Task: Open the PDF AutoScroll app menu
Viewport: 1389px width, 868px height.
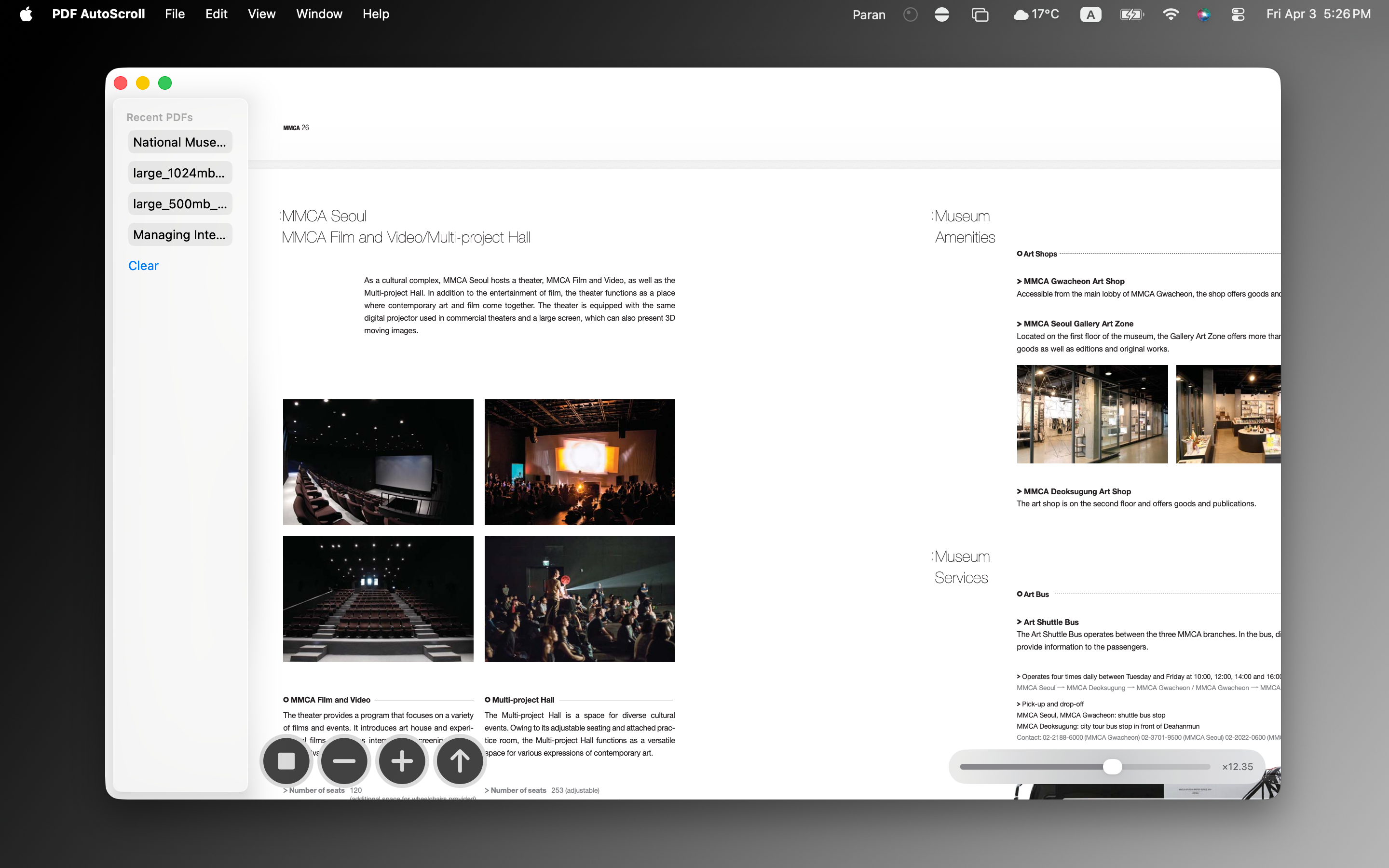Action: (x=98, y=14)
